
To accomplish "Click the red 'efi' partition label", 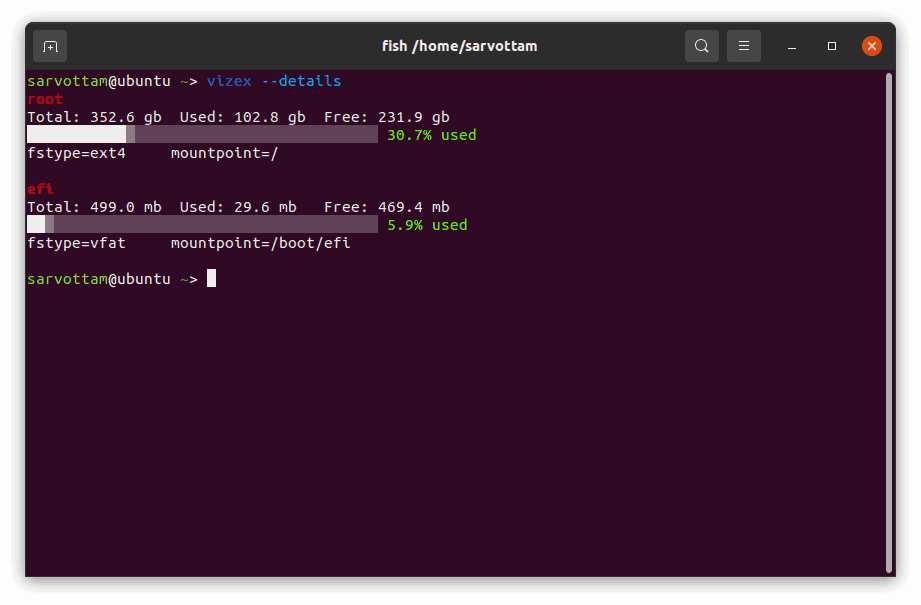I will [41, 189].
